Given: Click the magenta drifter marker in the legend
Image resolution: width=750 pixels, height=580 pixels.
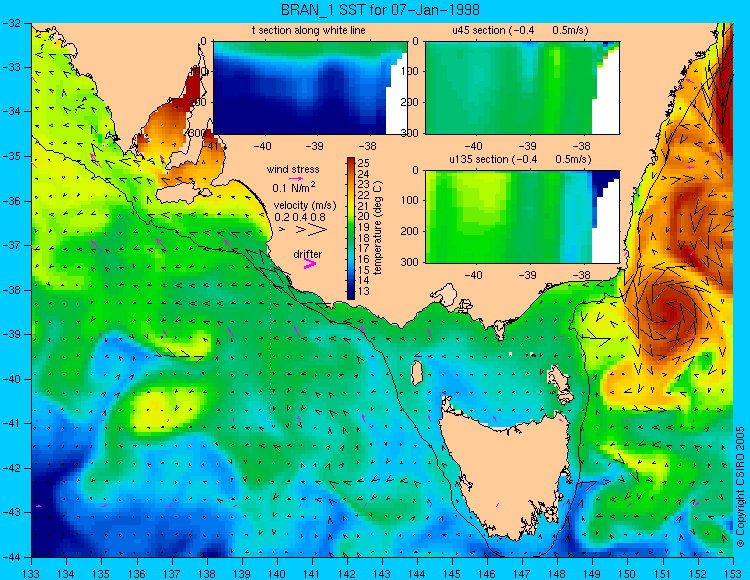Looking at the screenshot, I should click(x=310, y=263).
